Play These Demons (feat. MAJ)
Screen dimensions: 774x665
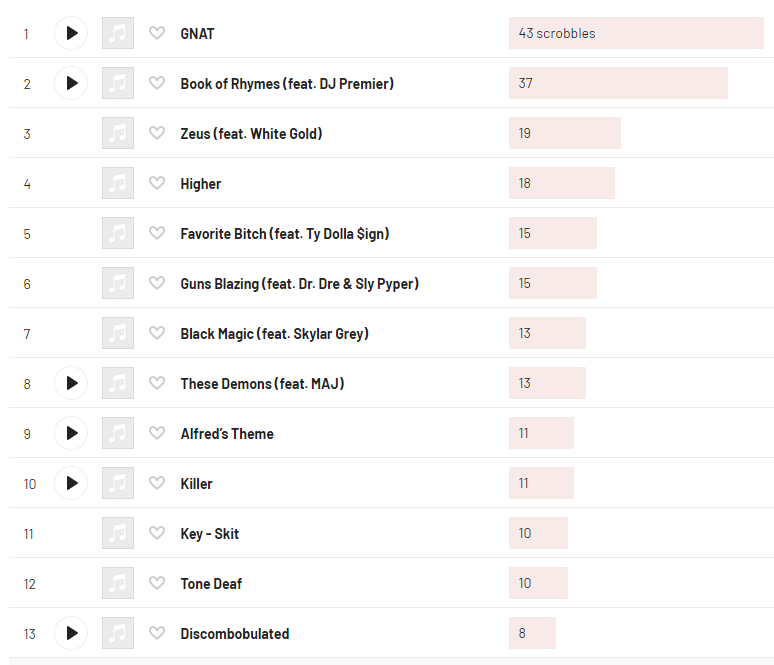point(71,383)
